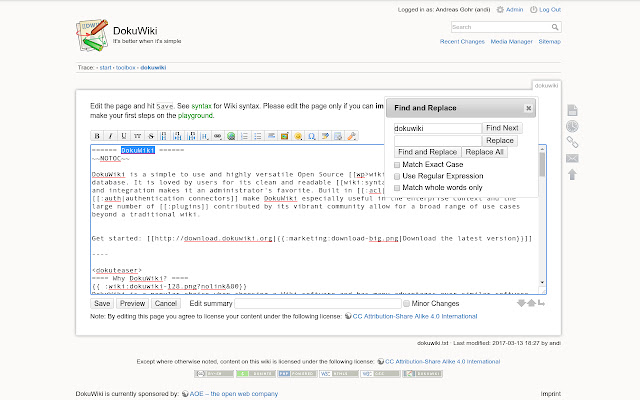The height and width of the screenshot is (400, 640).
Task: Open backlinks chain icon on sidebar
Action: 572,142
